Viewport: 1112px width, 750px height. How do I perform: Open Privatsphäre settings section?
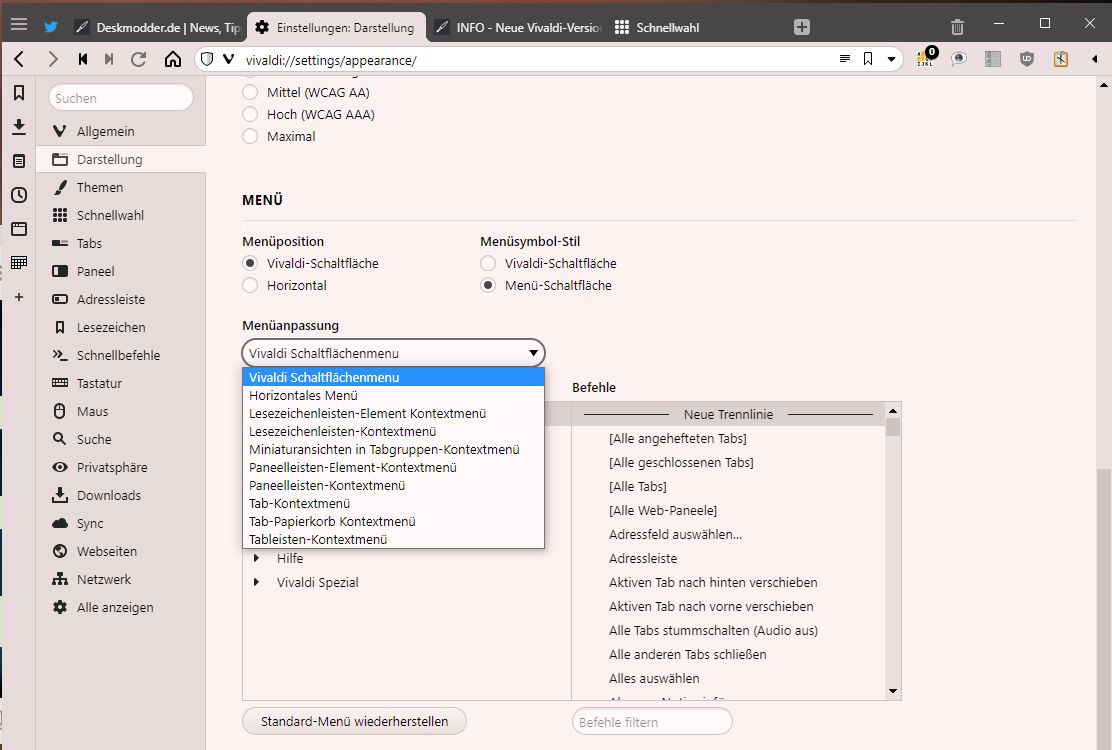pos(121,467)
